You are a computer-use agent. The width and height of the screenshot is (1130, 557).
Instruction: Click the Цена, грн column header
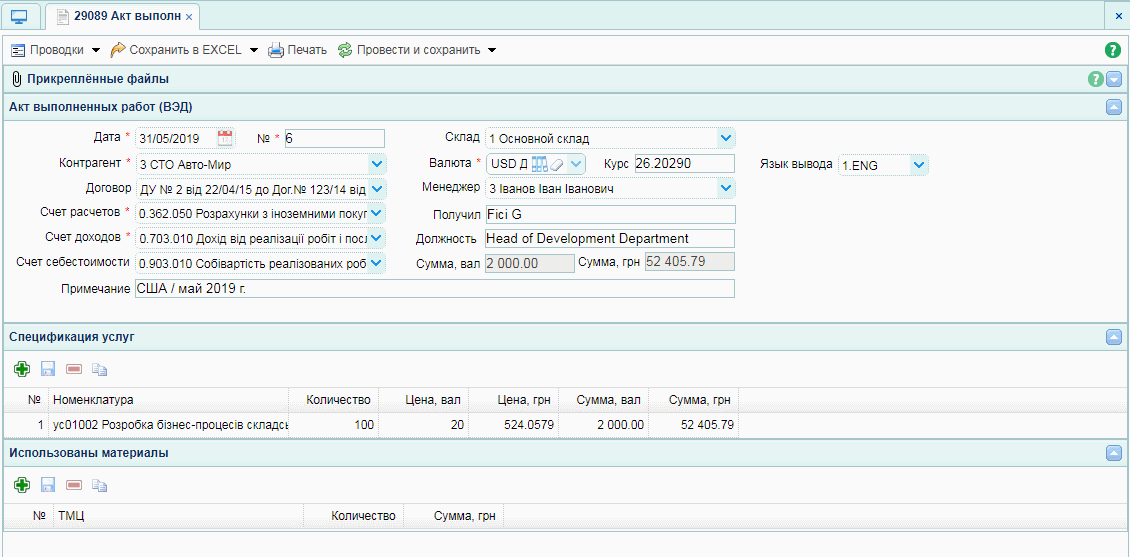click(513, 400)
